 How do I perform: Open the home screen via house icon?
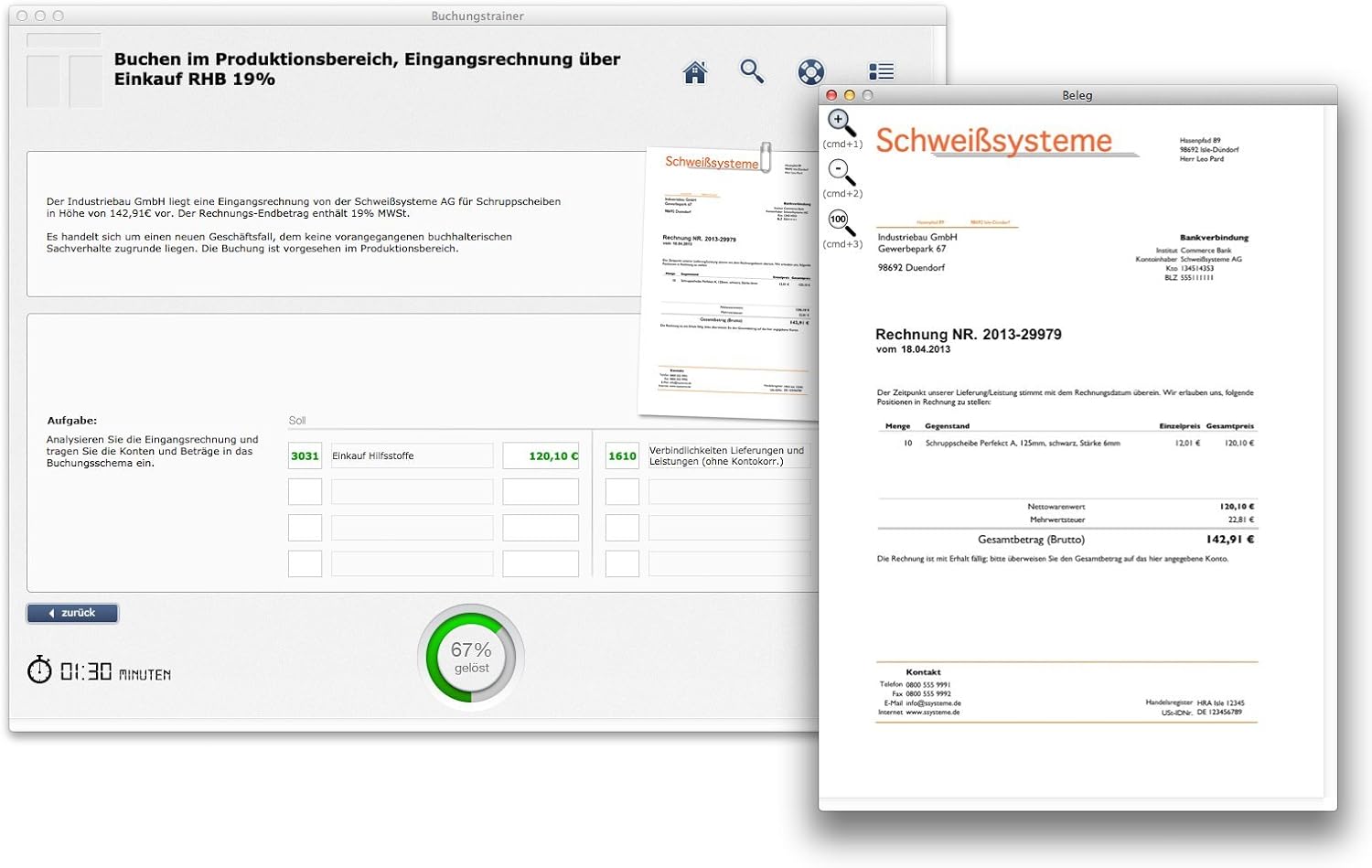point(695,71)
